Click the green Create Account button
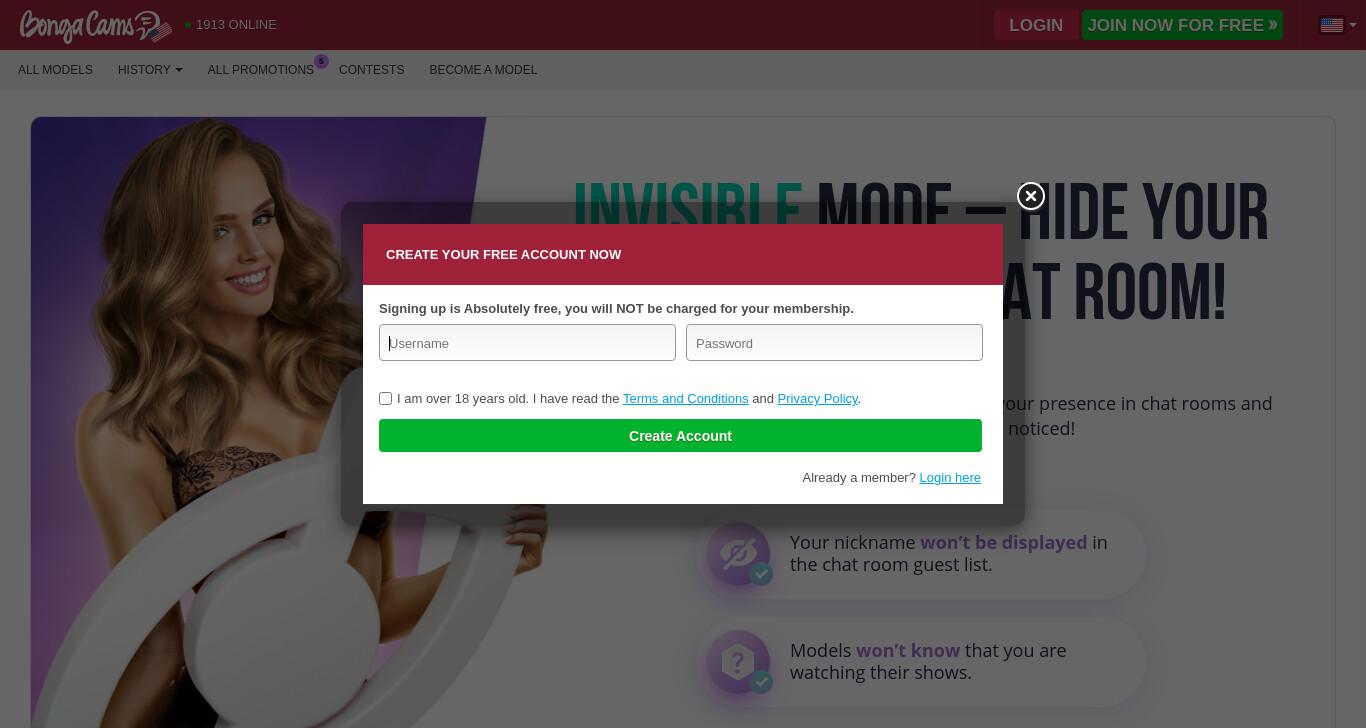The height and width of the screenshot is (728, 1366). (680, 436)
